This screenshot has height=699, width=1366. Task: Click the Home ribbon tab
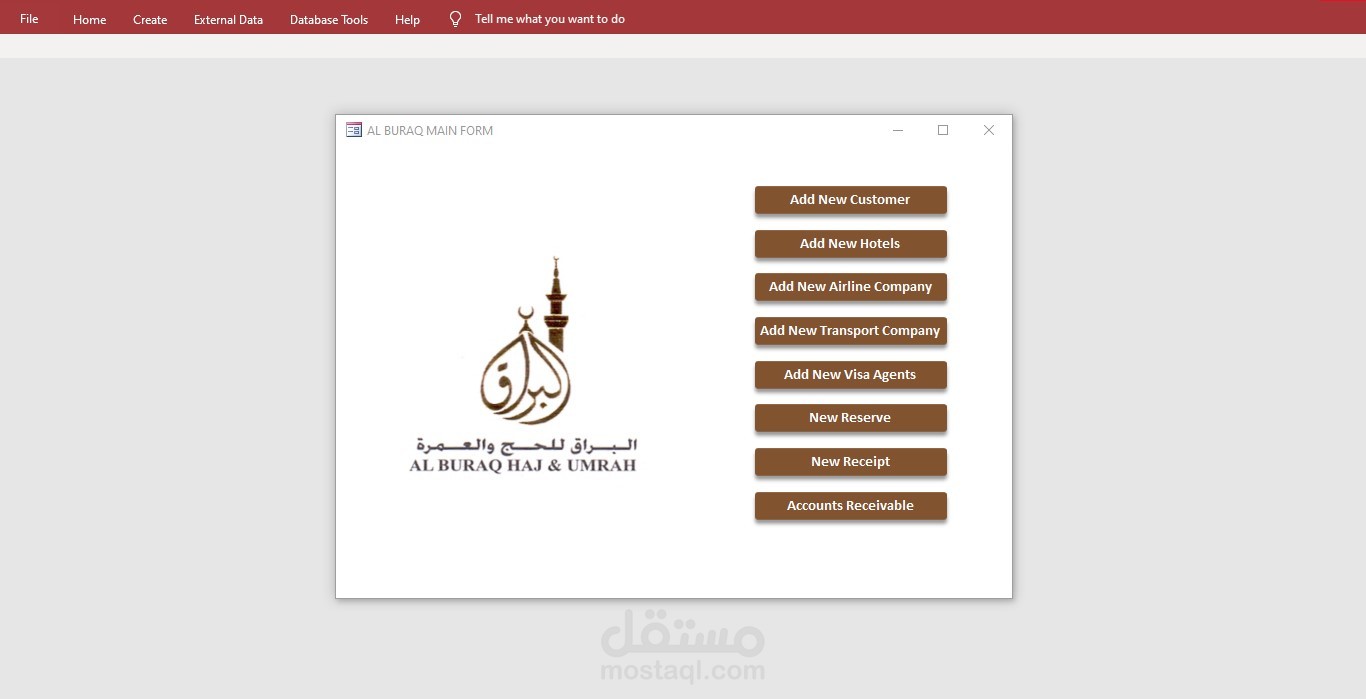[89, 19]
